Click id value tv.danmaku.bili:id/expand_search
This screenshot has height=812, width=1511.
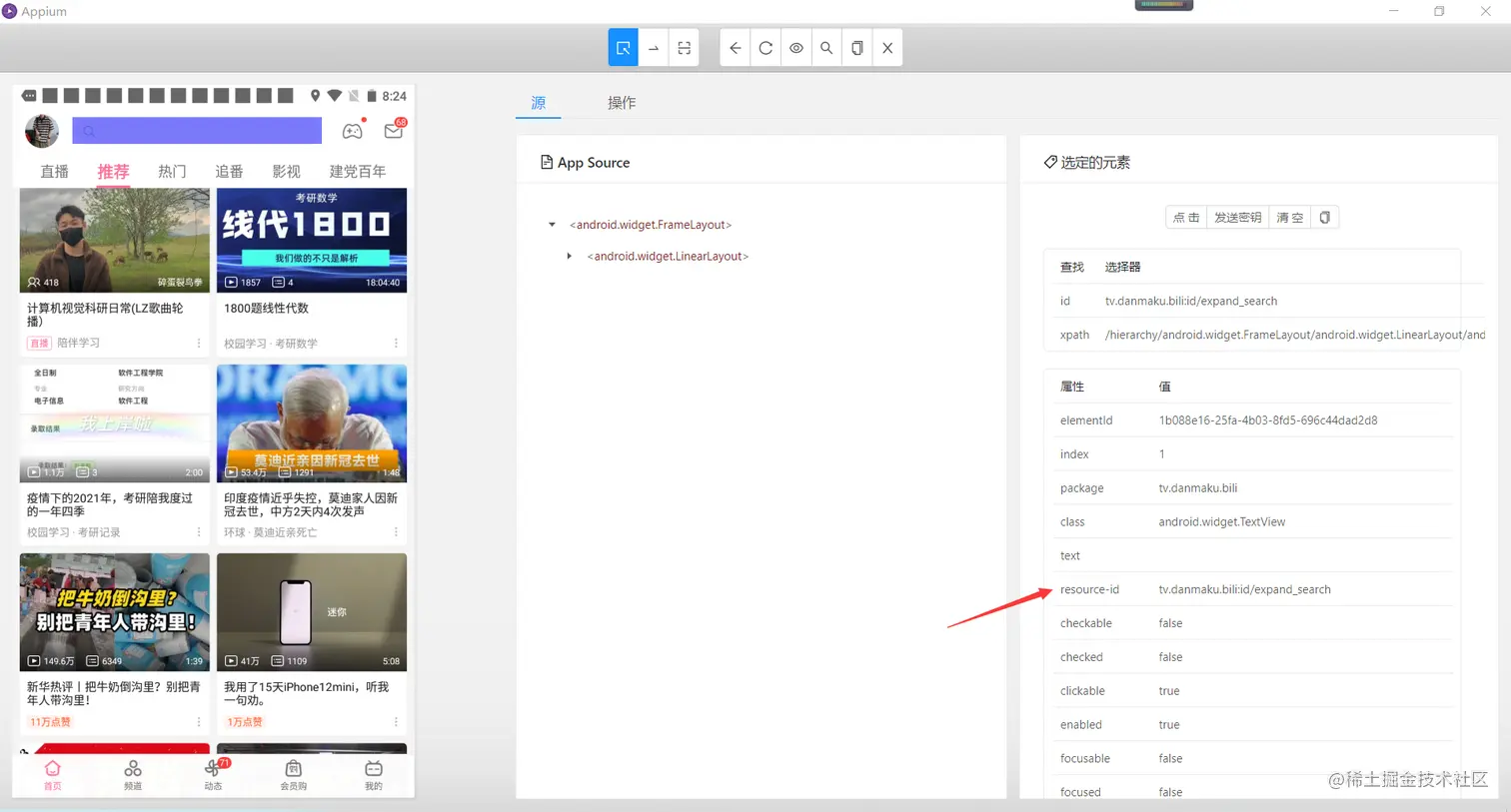coord(1191,301)
